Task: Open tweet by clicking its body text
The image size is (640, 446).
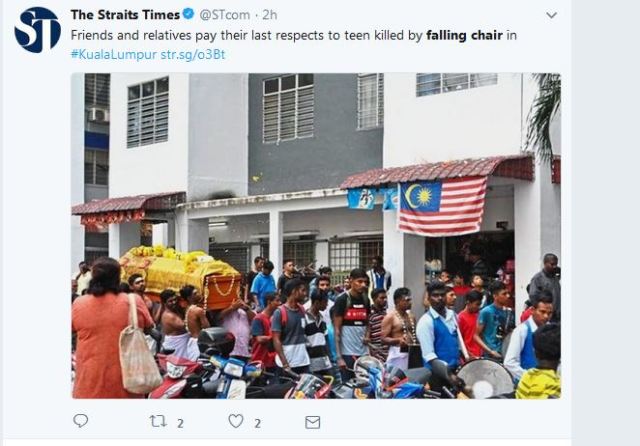Action: [294, 36]
